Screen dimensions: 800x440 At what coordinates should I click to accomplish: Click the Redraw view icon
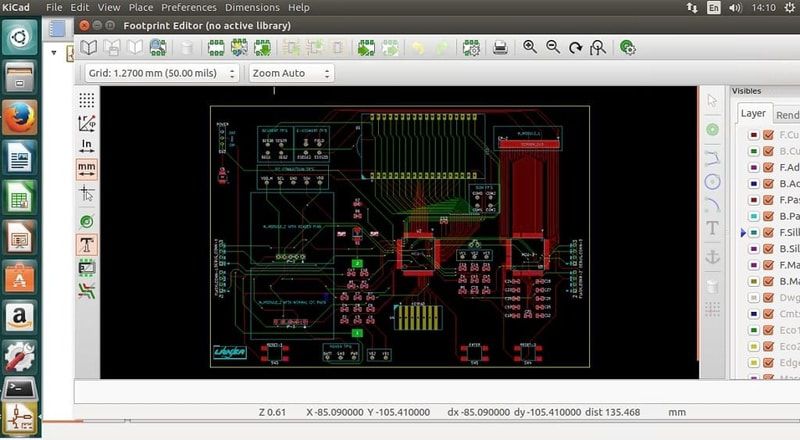click(x=576, y=48)
